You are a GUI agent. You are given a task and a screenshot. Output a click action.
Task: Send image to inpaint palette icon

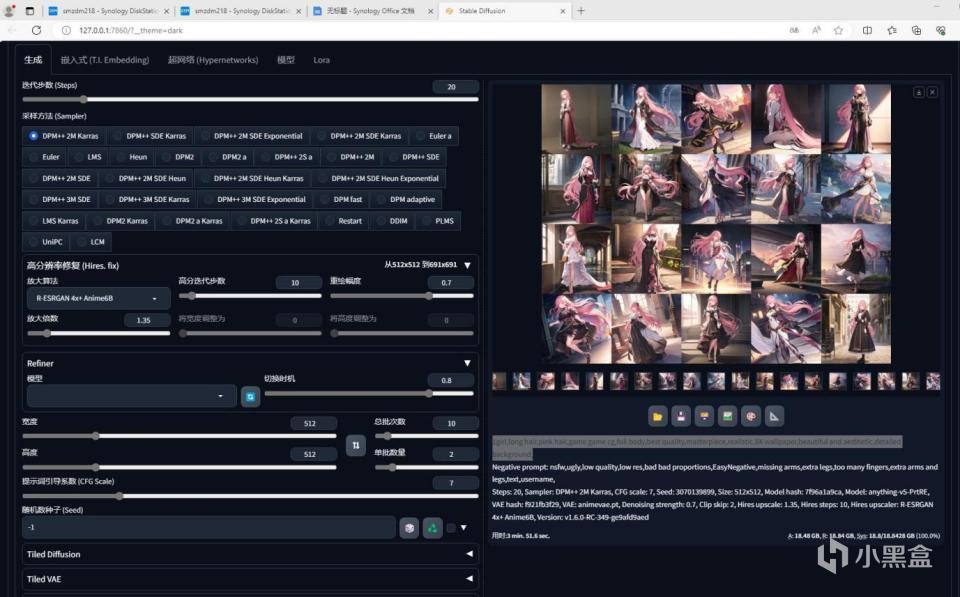coord(751,416)
